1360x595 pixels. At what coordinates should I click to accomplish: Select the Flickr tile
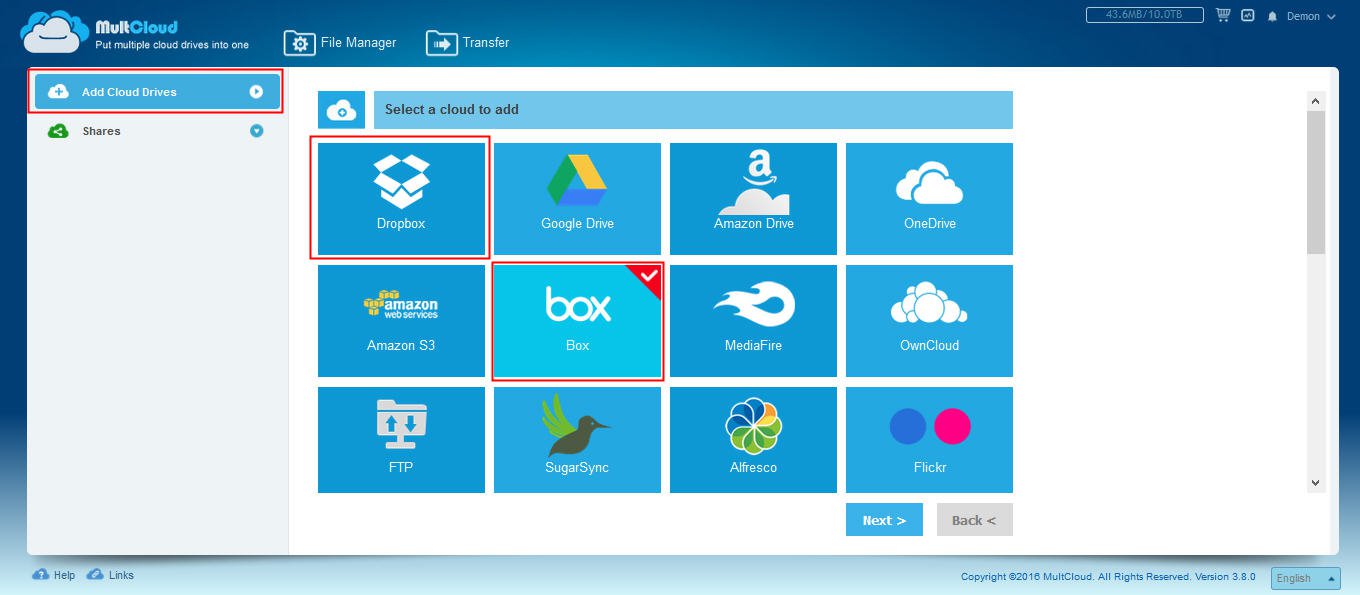(929, 440)
